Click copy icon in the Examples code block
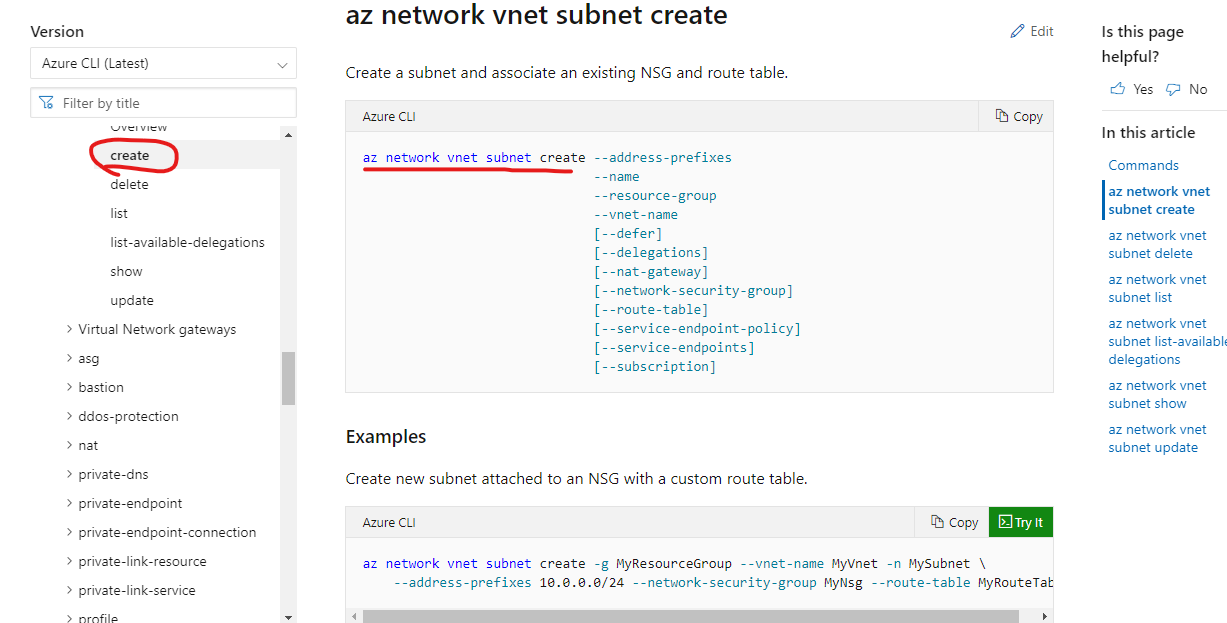 pos(937,522)
